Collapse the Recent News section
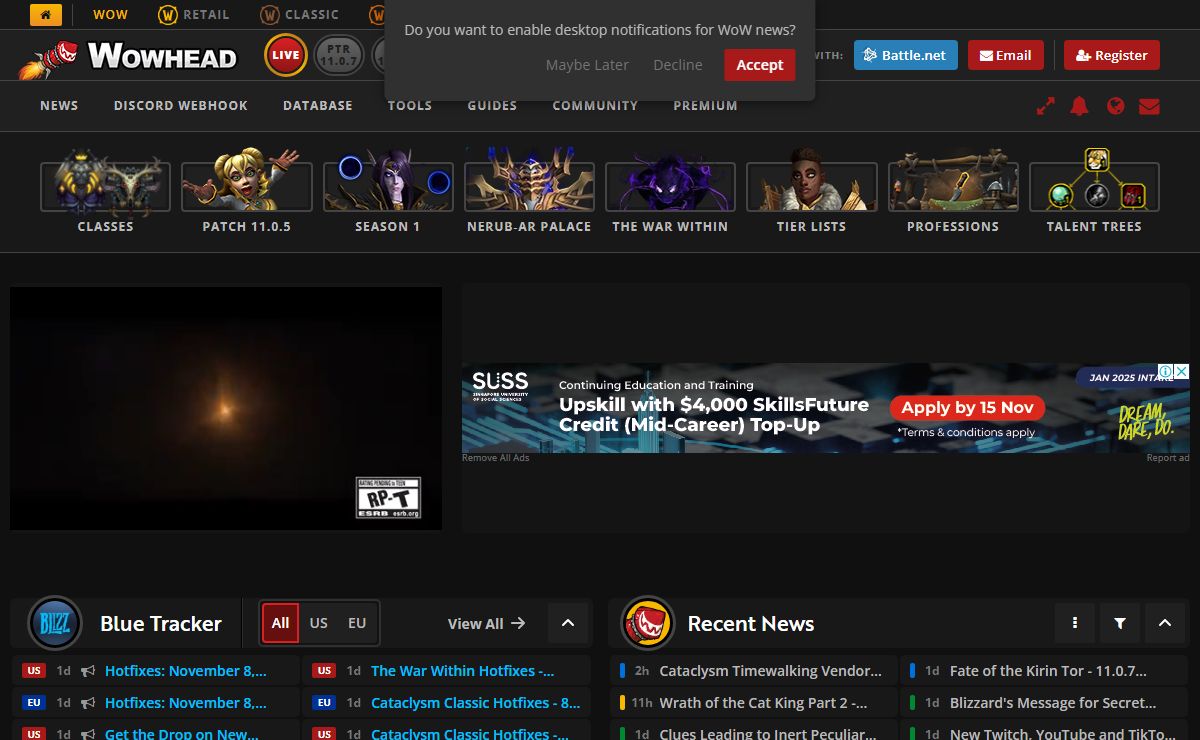 [1165, 623]
